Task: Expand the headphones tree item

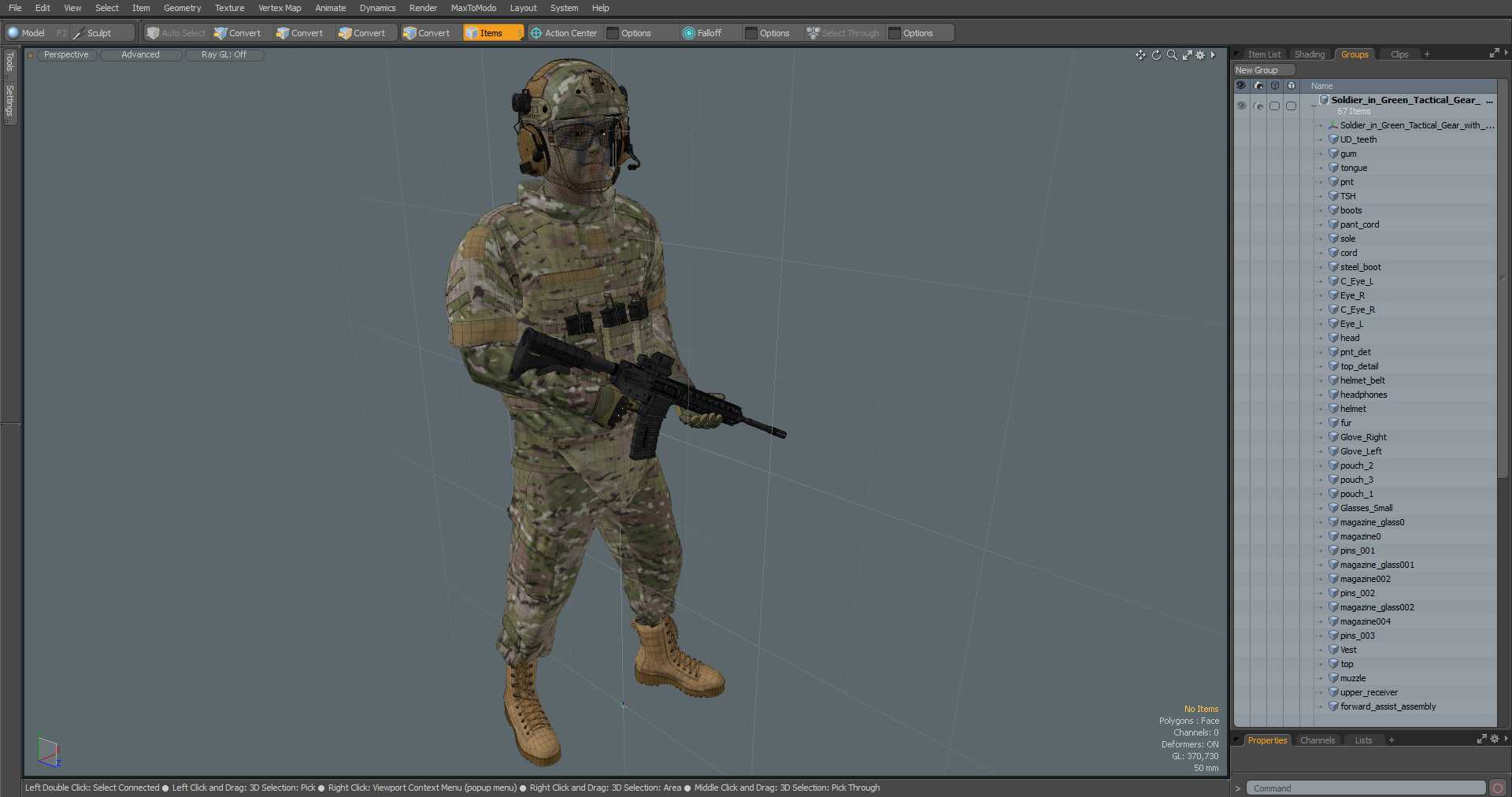Action: (x=1321, y=395)
